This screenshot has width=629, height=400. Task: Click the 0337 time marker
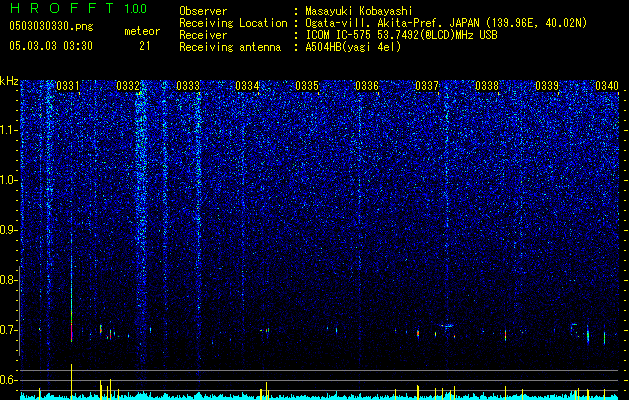(427, 86)
